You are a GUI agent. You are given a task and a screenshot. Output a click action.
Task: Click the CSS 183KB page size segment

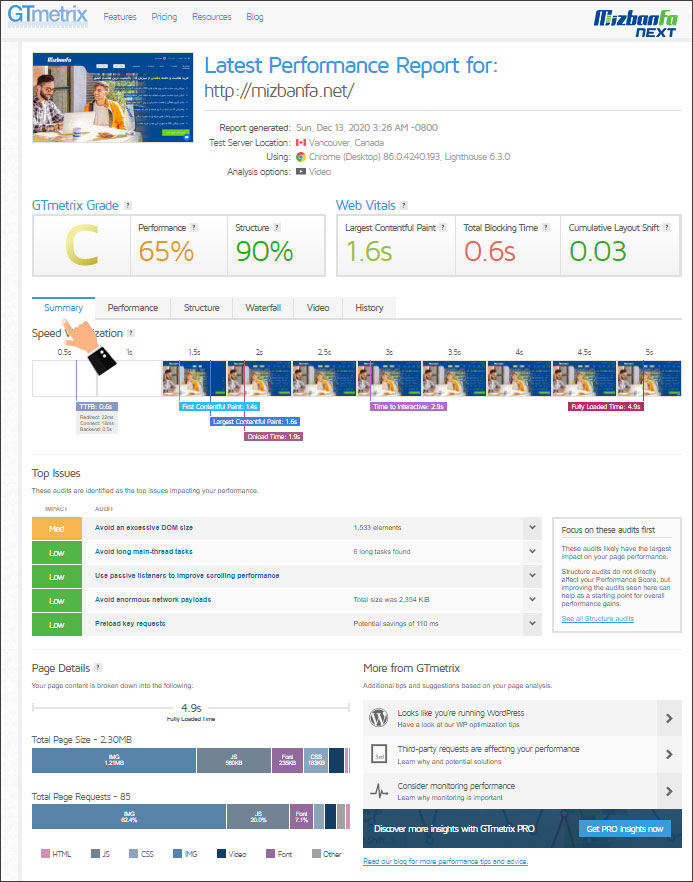[x=316, y=760]
